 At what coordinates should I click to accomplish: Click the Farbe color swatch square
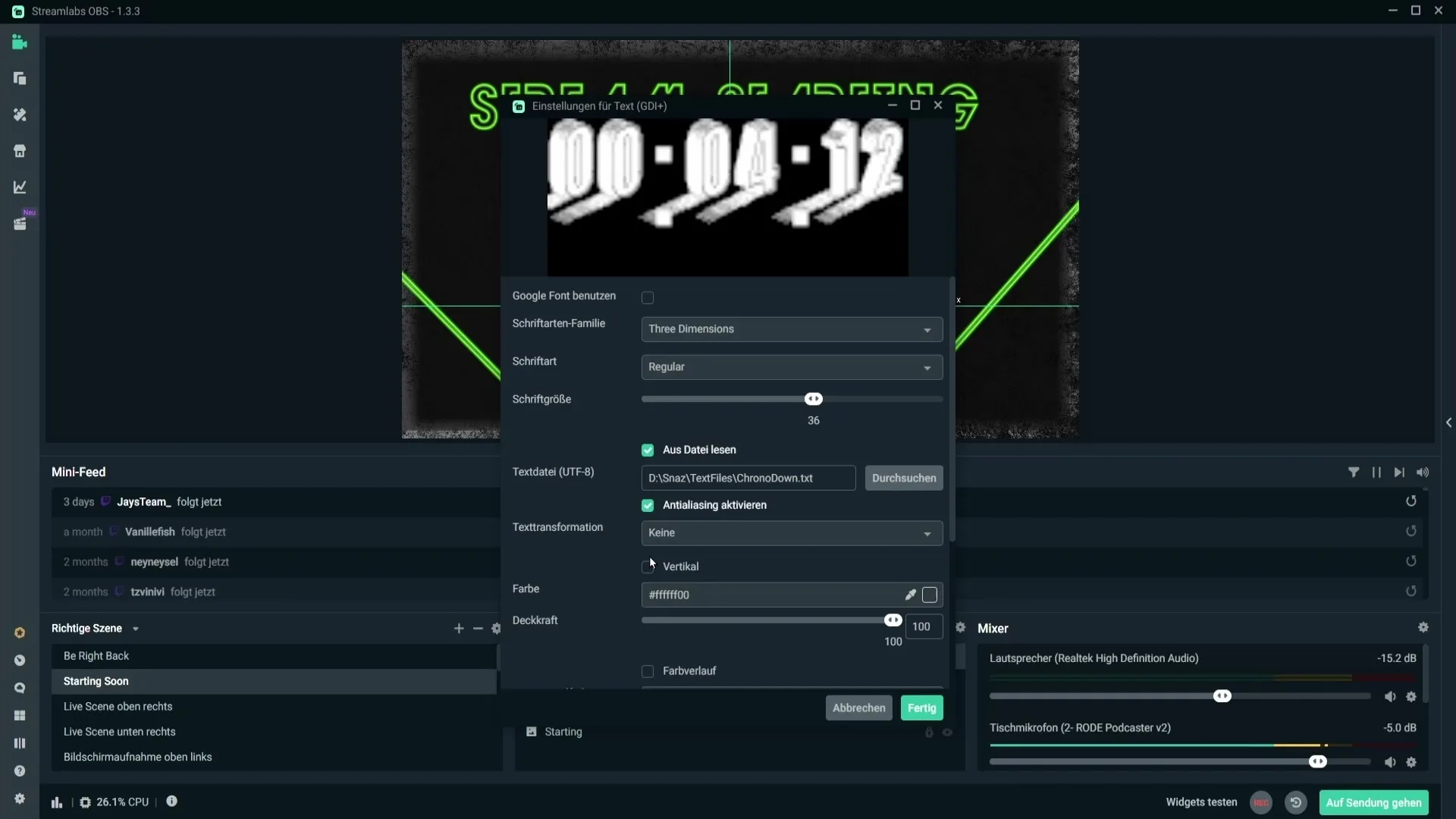click(930, 595)
